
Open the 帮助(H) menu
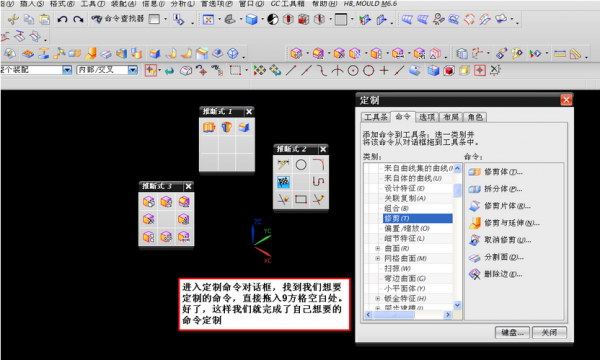(325, 4)
